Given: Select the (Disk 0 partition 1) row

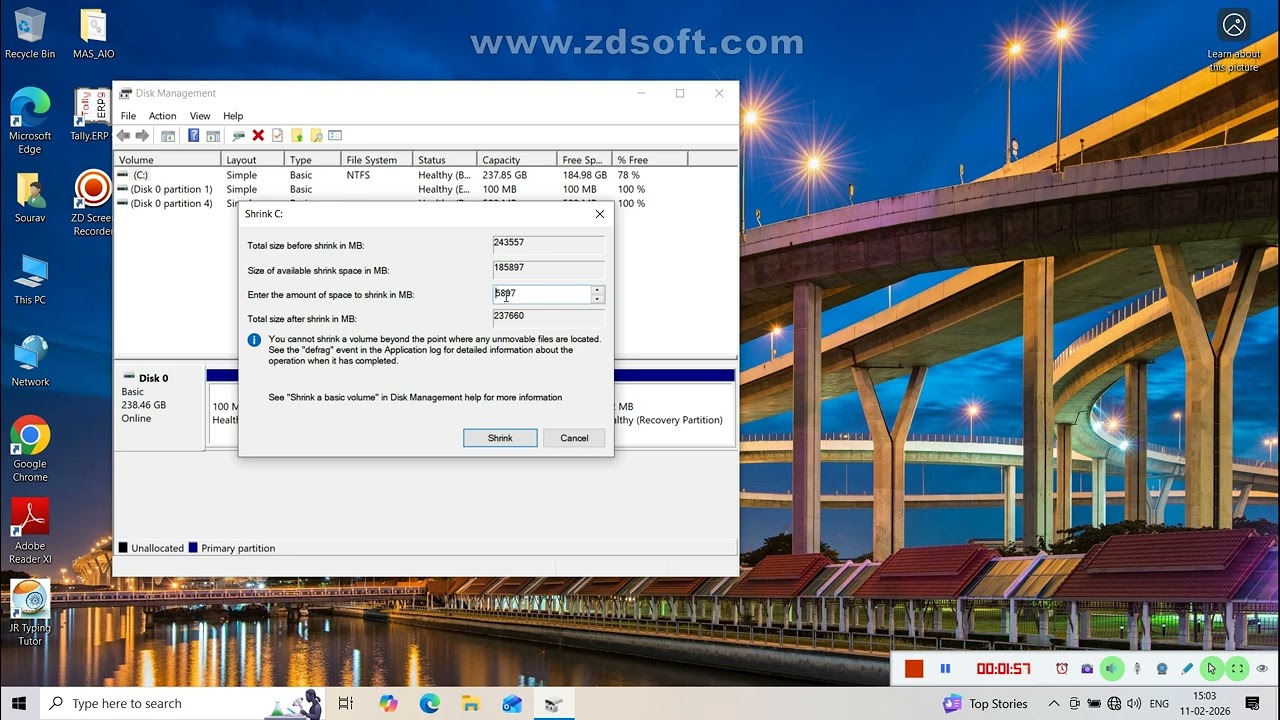Looking at the screenshot, I should click(x=426, y=189).
